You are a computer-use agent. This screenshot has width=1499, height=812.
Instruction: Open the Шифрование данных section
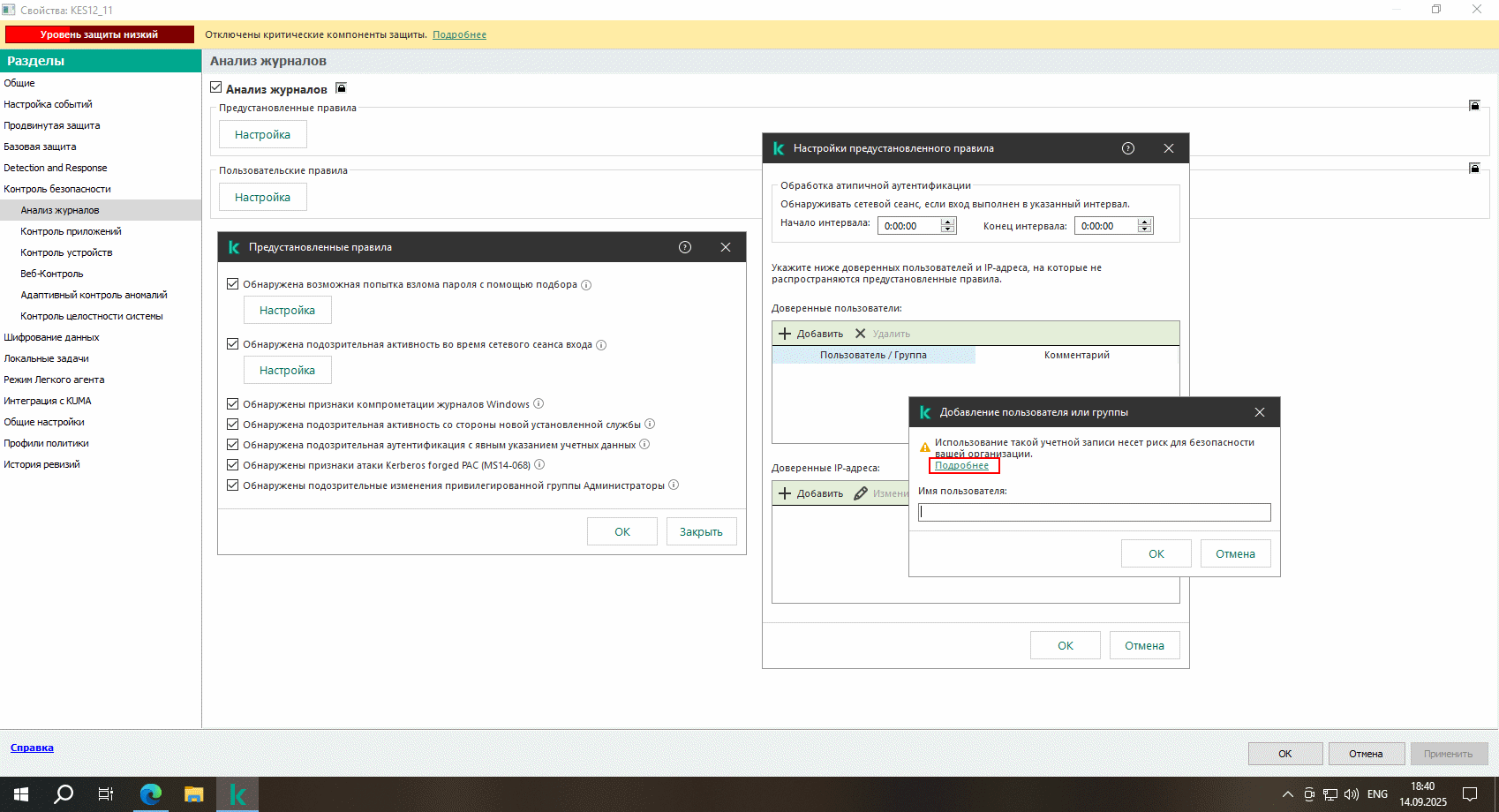click(51, 337)
